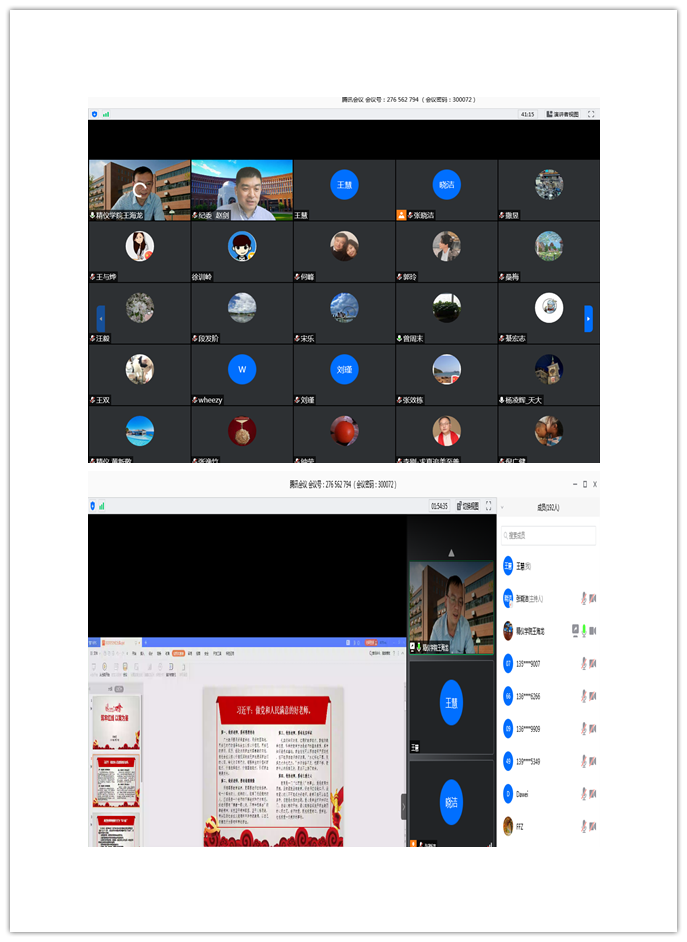Toggle microphone for member Dawei
Image resolution: width=687 pixels, height=942 pixels.
[x=583, y=794]
